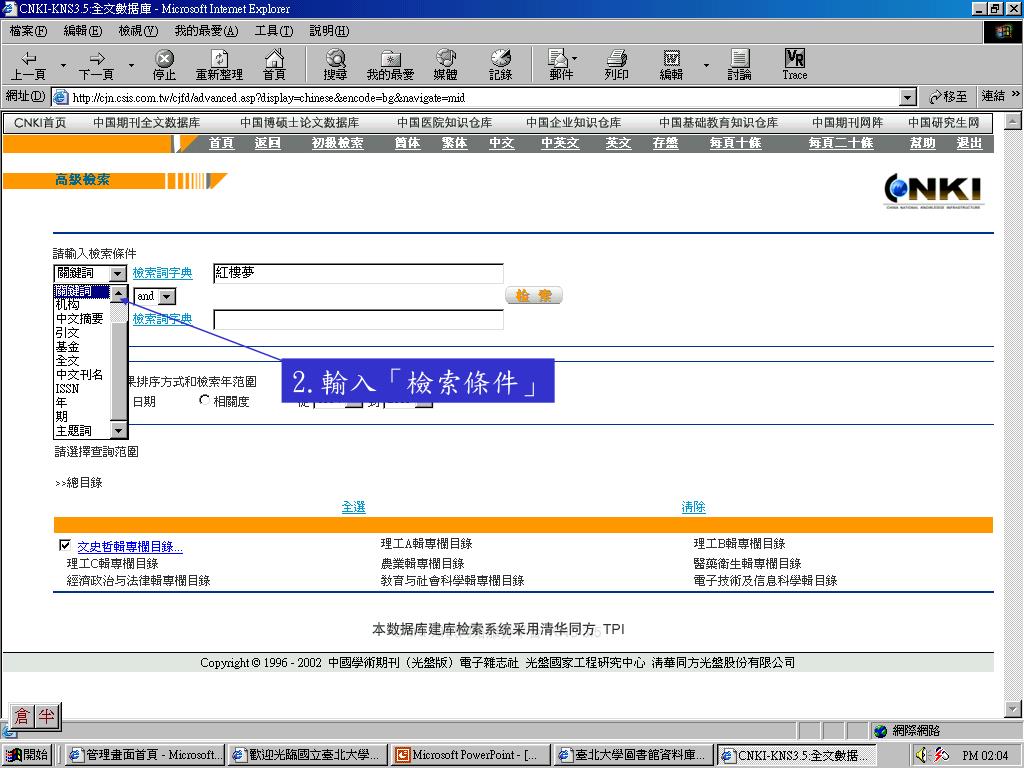Go forward with the 下一頁 toolbar icon
This screenshot has height=768, width=1024.
pyautogui.click(x=96, y=65)
